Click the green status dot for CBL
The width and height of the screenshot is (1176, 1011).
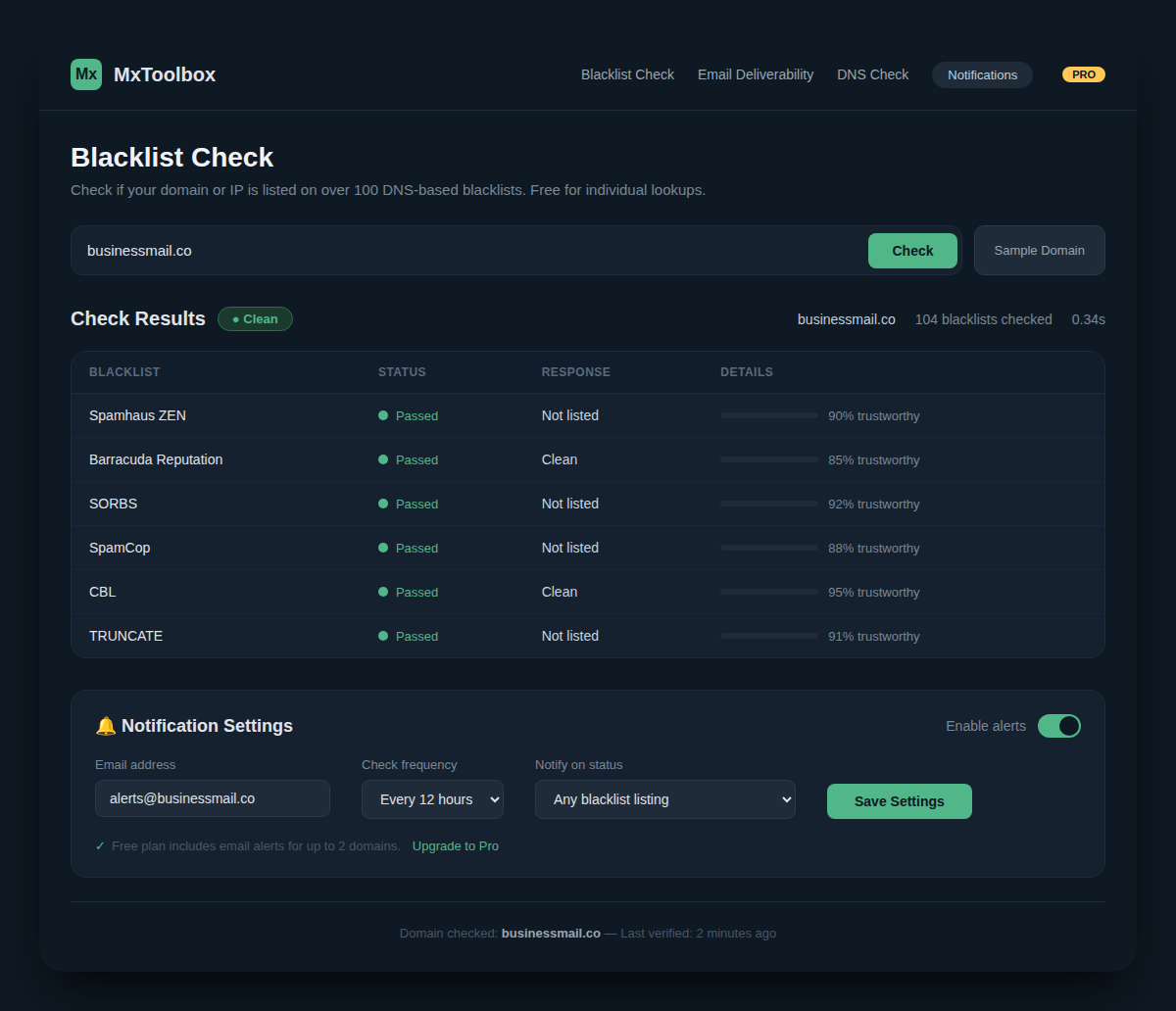(x=383, y=592)
